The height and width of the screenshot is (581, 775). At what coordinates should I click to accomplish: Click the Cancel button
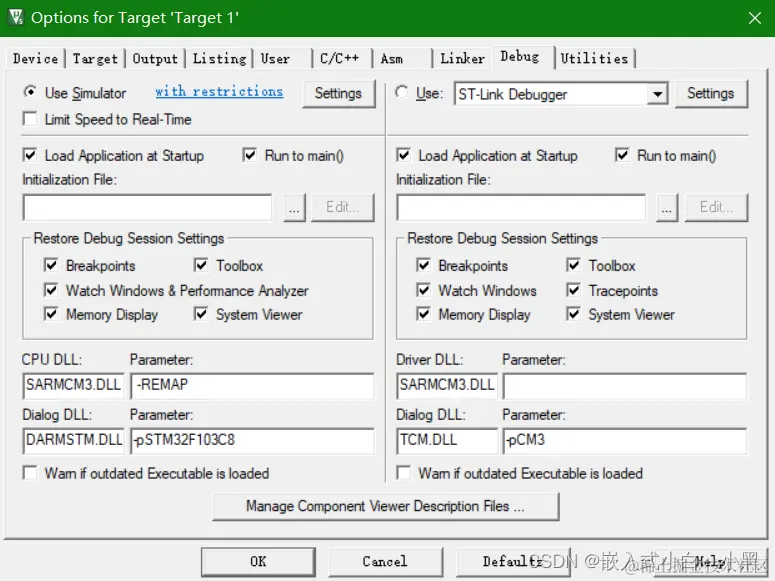click(385, 562)
